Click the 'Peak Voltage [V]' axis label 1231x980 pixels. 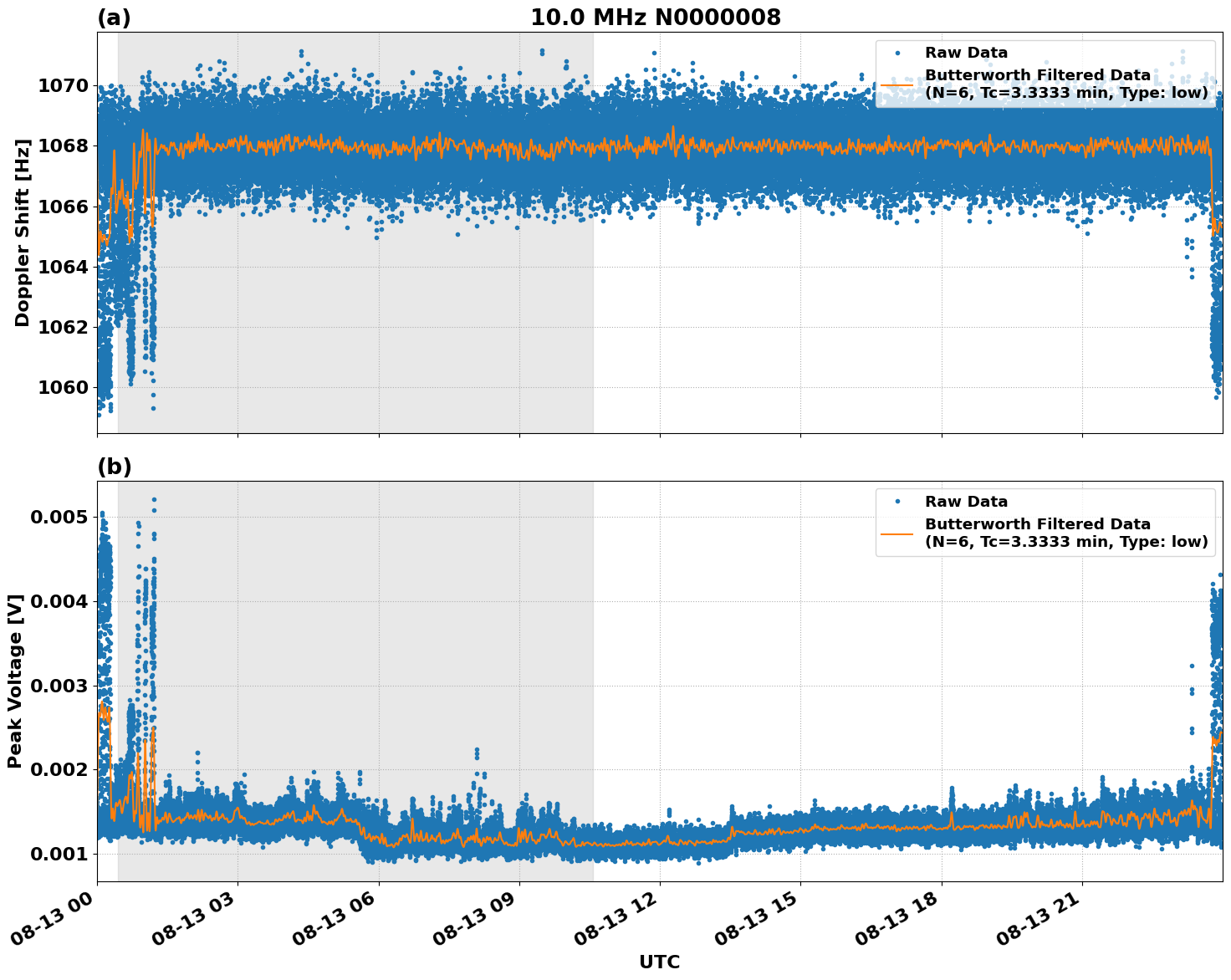pos(15,681)
